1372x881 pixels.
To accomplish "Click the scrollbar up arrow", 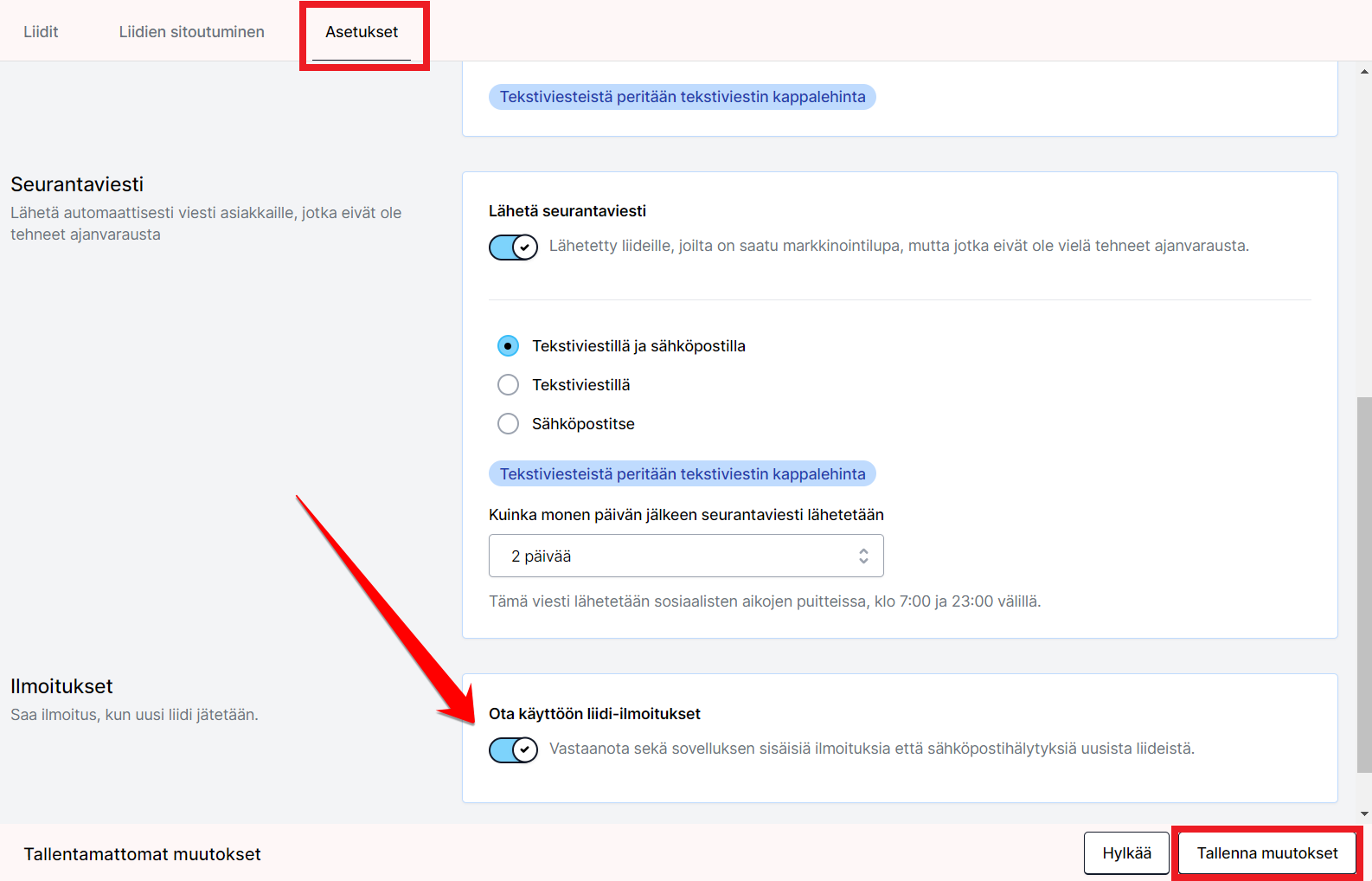I will [x=1364, y=72].
